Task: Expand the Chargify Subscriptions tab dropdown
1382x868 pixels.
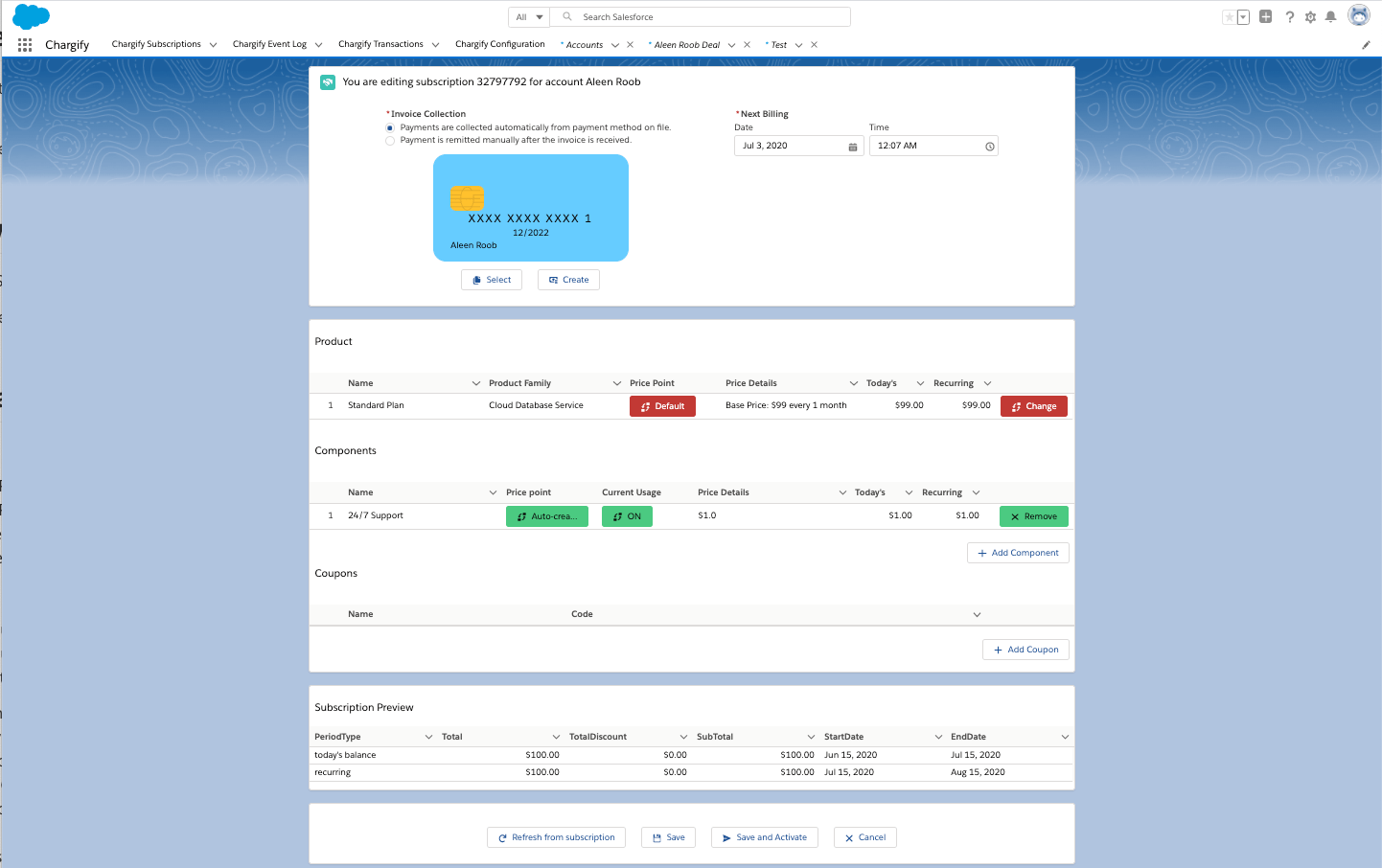Action: pos(213,45)
